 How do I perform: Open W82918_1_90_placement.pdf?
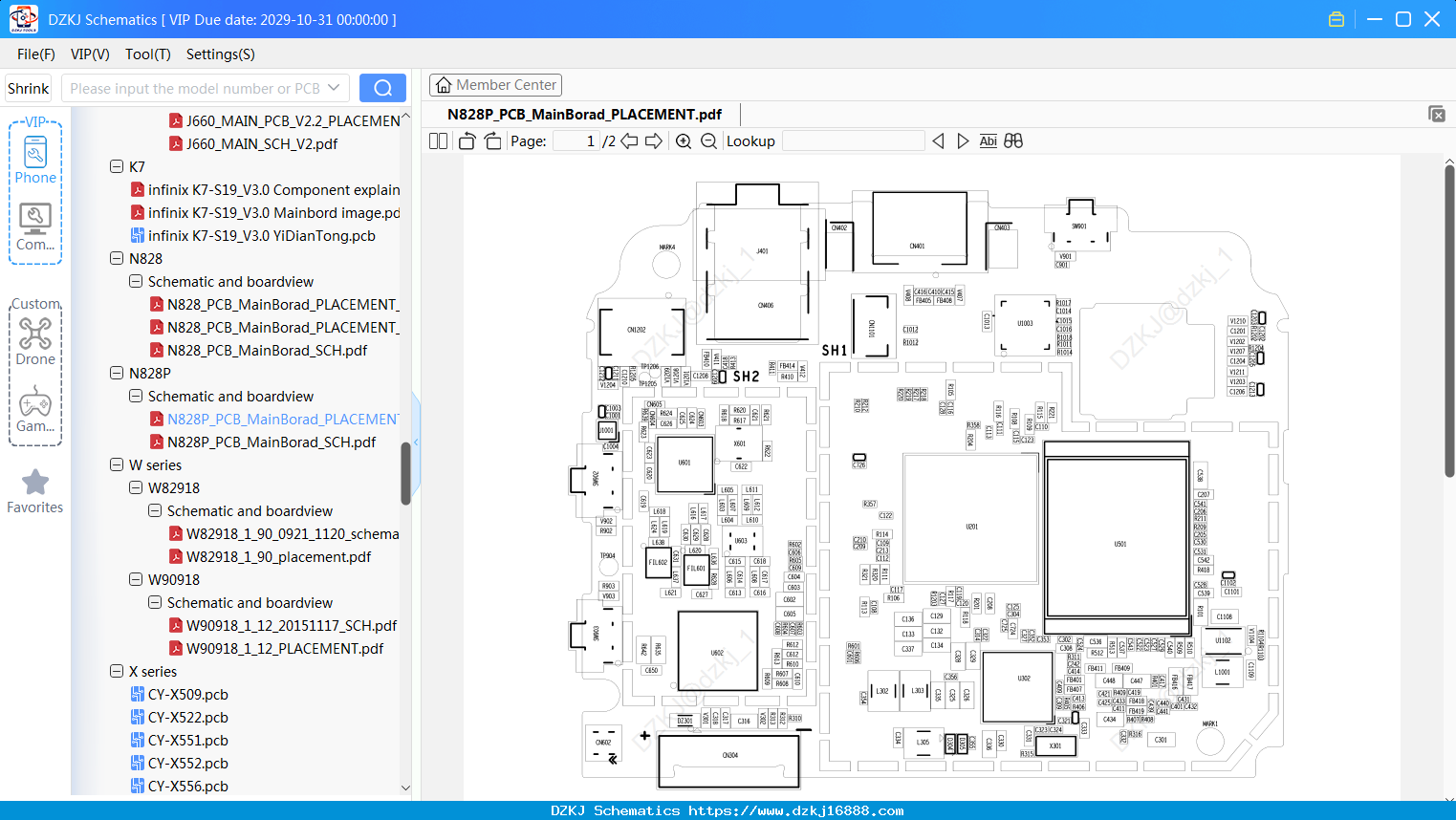pyautogui.click(x=278, y=556)
